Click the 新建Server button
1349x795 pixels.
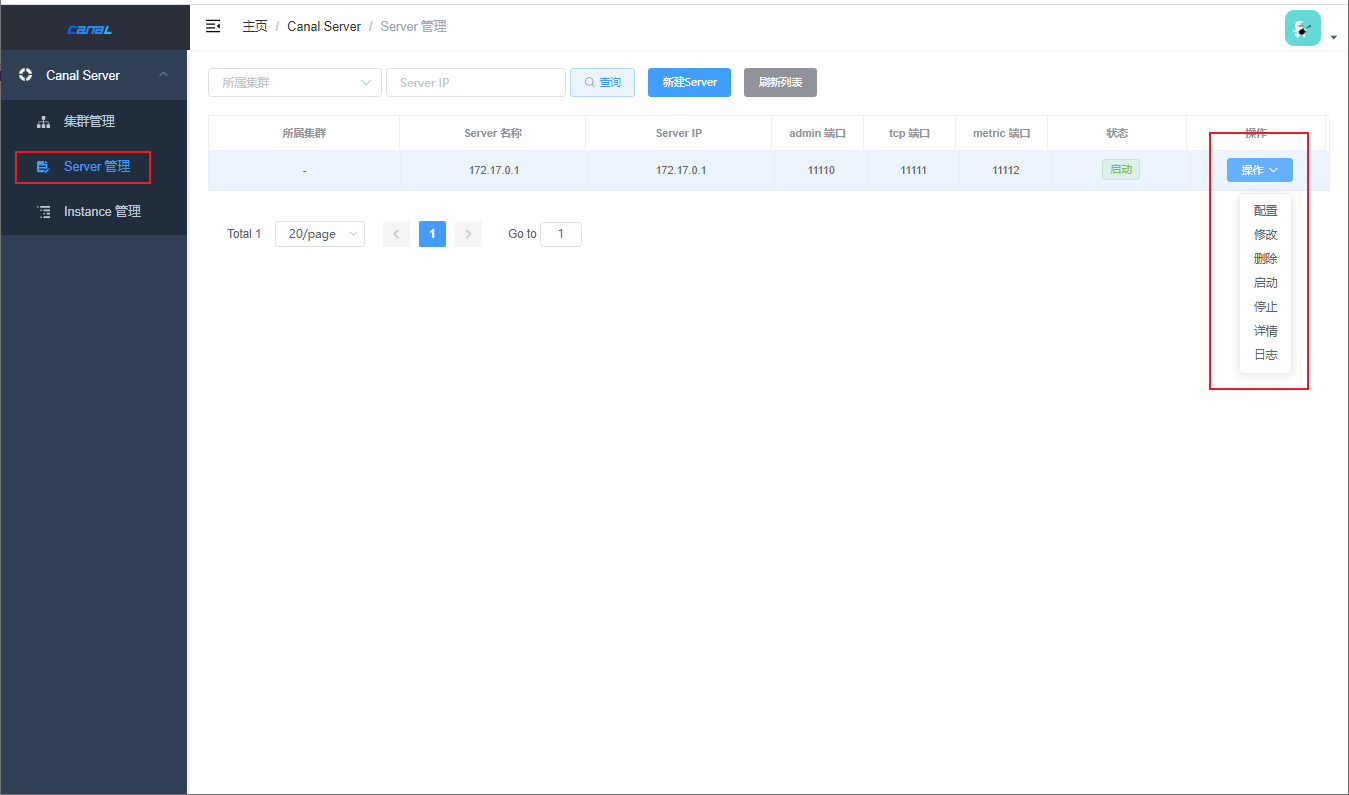(x=689, y=82)
